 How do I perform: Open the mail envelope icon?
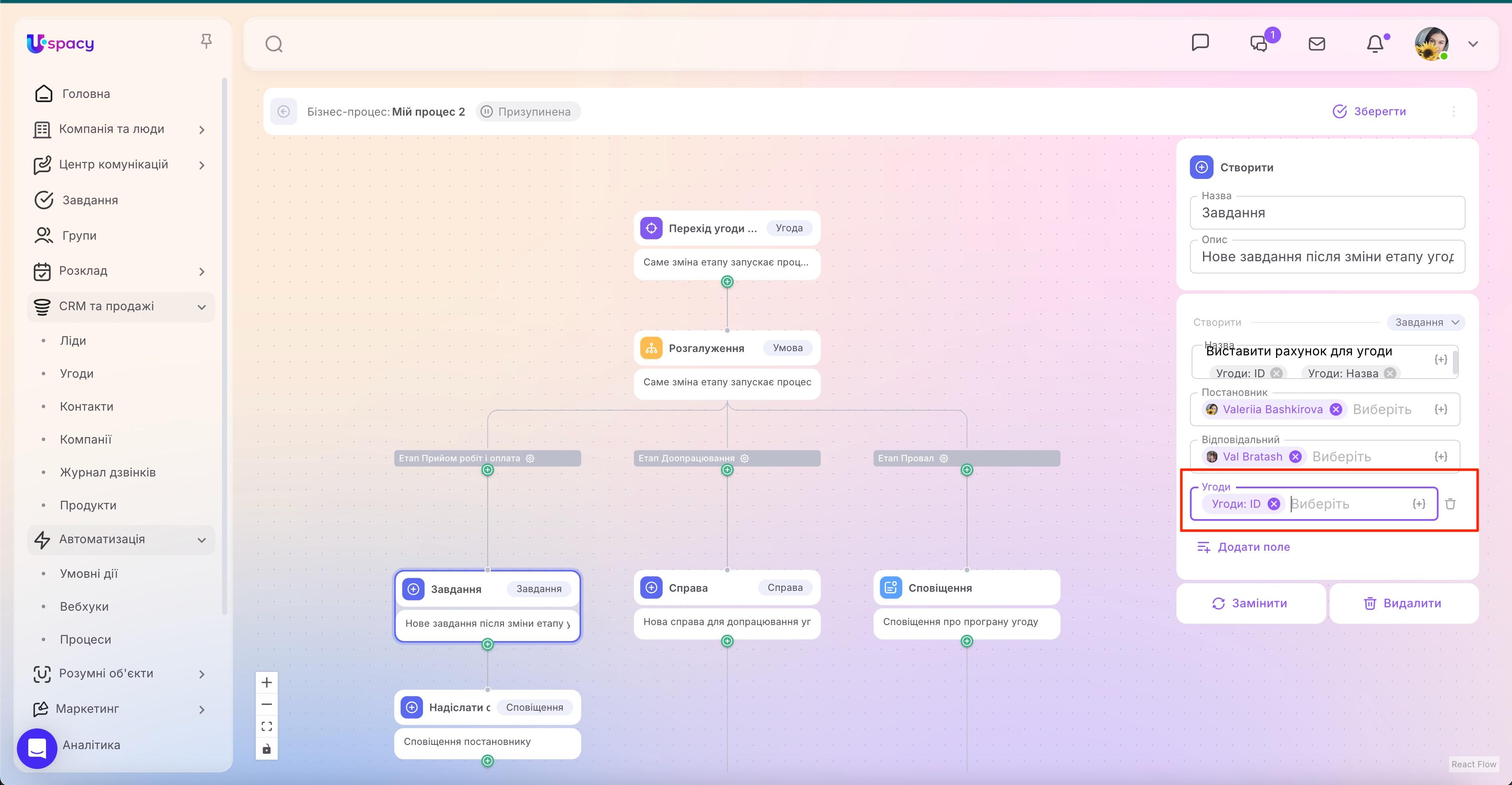point(1317,43)
